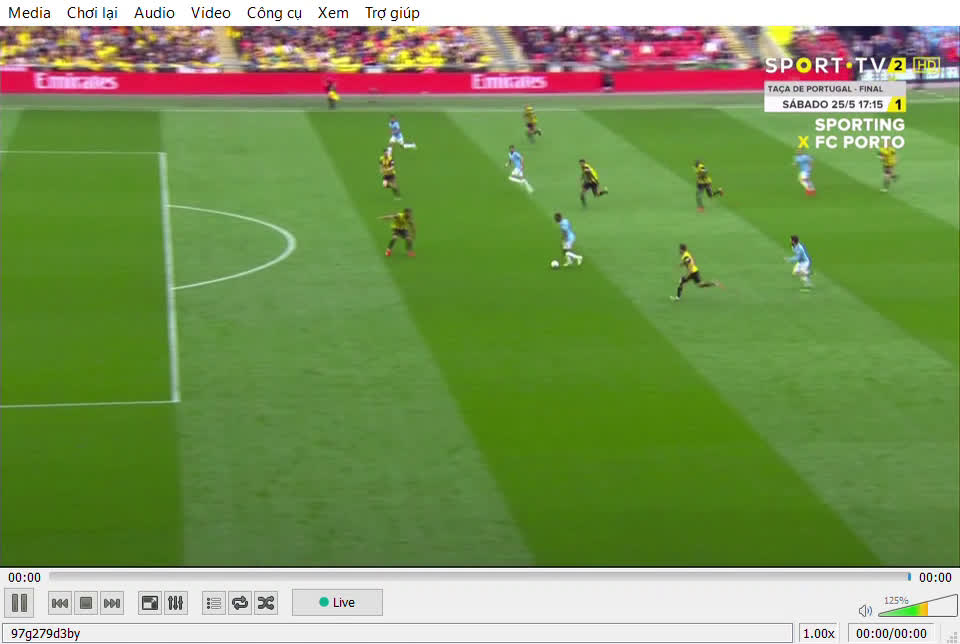The width and height of the screenshot is (960, 644).
Task: Open the Chơi lại menu
Action: [92, 13]
